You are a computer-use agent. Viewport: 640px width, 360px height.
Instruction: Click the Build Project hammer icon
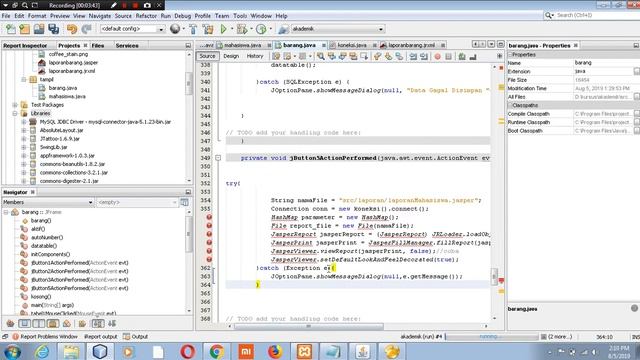193,29
